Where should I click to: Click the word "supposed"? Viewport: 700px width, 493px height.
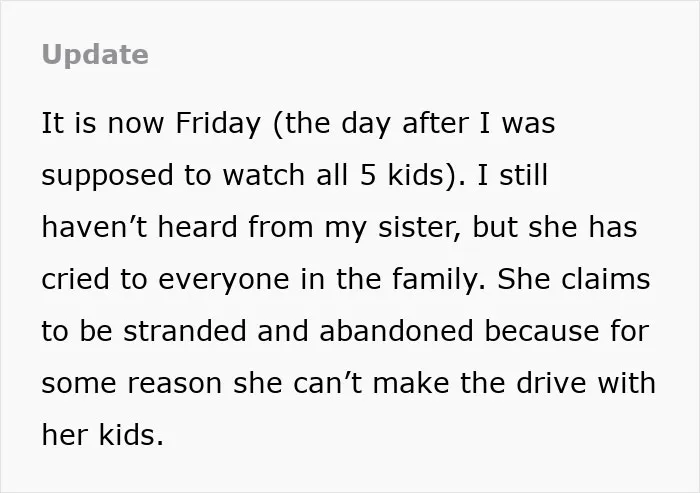pos(107,175)
